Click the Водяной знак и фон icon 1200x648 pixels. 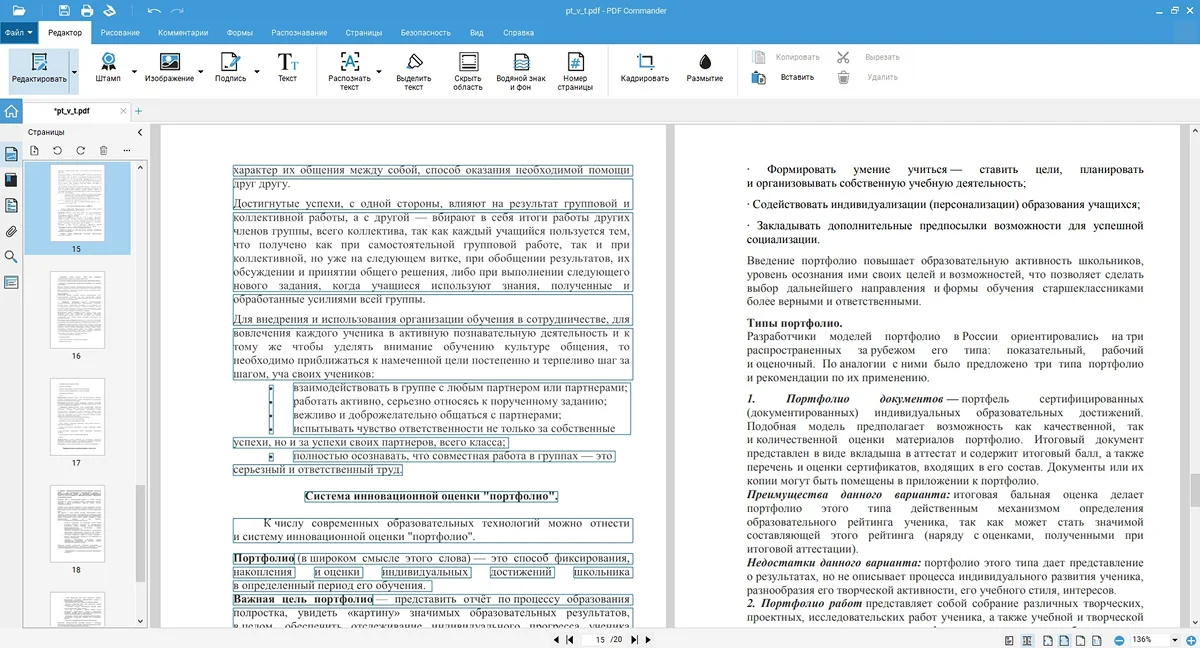tap(520, 63)
